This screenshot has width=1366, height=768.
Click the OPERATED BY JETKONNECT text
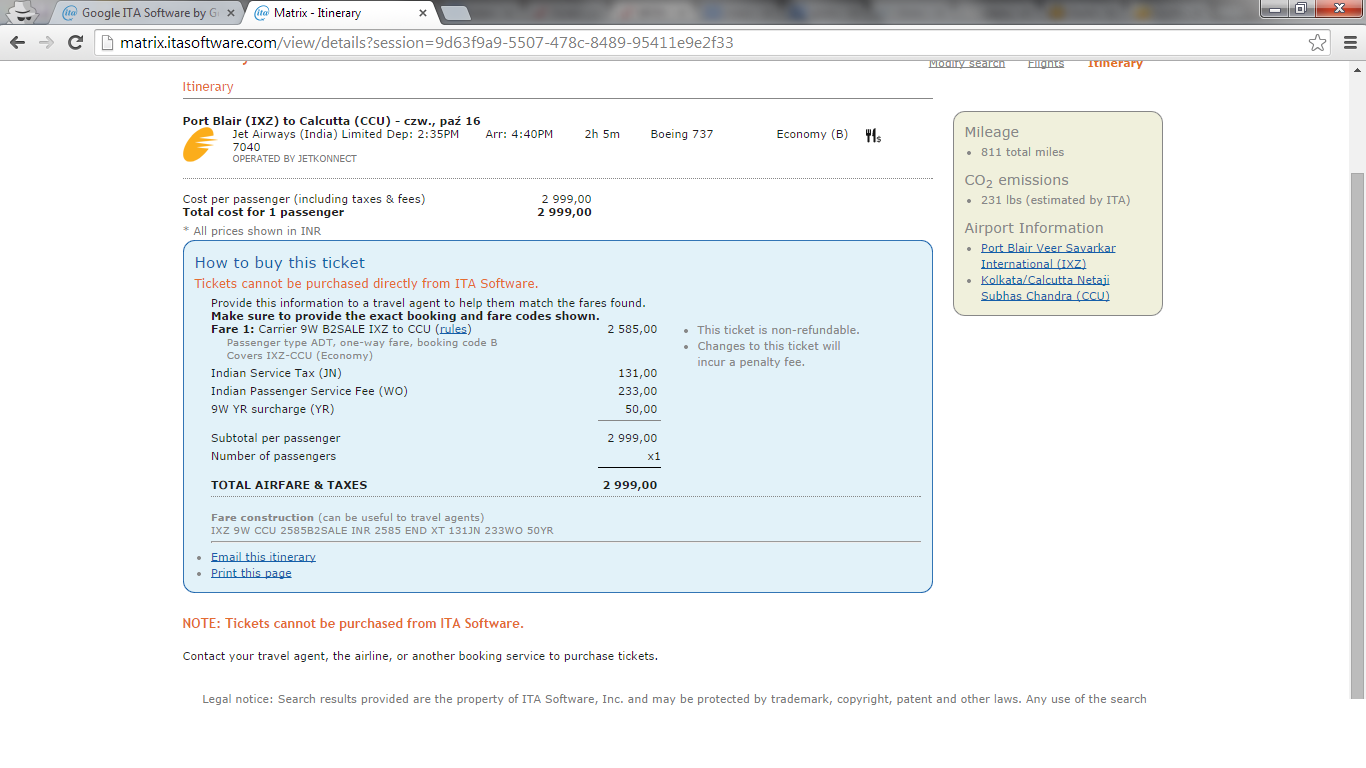click(x=295, y=159)
